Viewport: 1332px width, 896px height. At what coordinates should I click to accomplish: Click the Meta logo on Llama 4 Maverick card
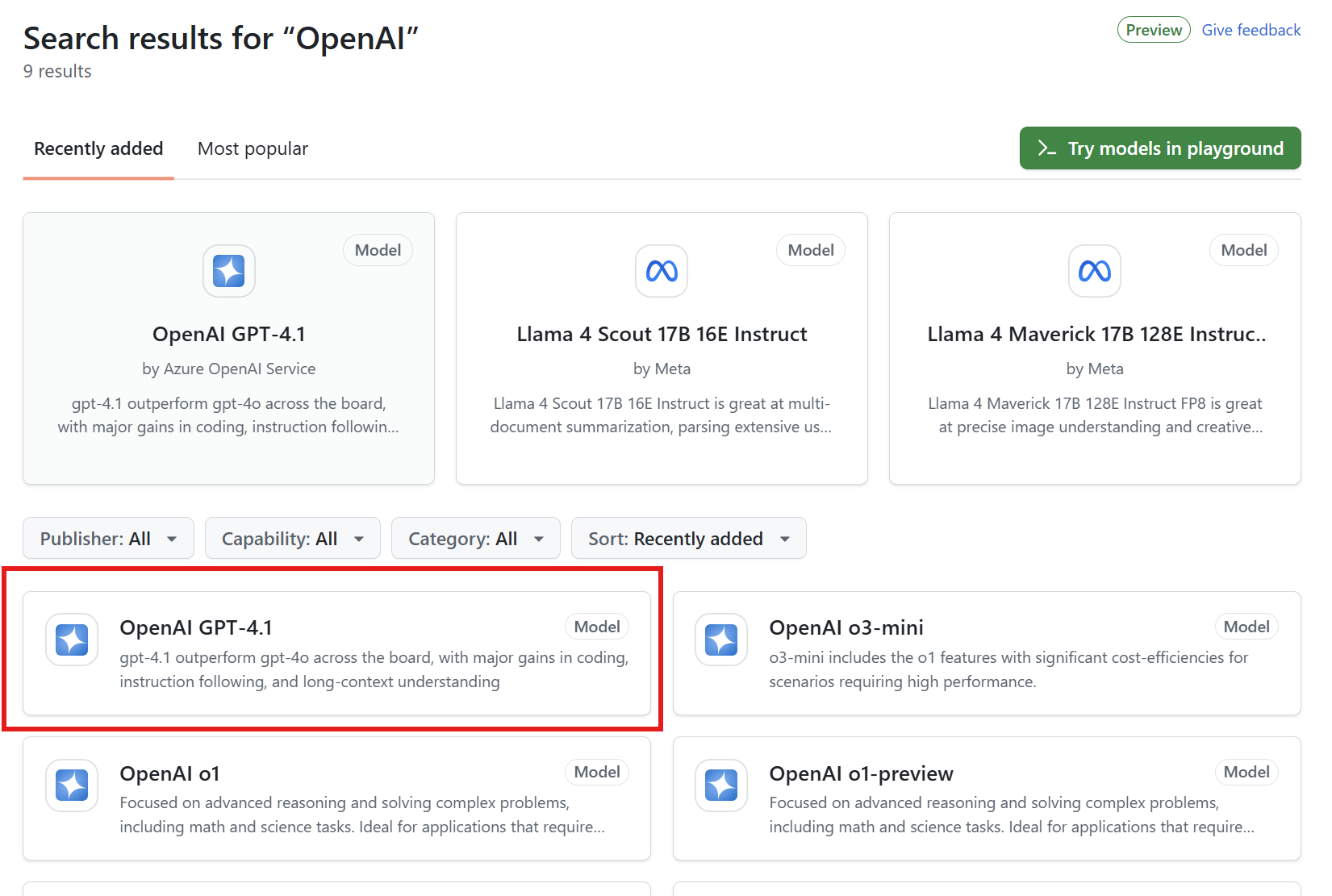click(1095, 271)
